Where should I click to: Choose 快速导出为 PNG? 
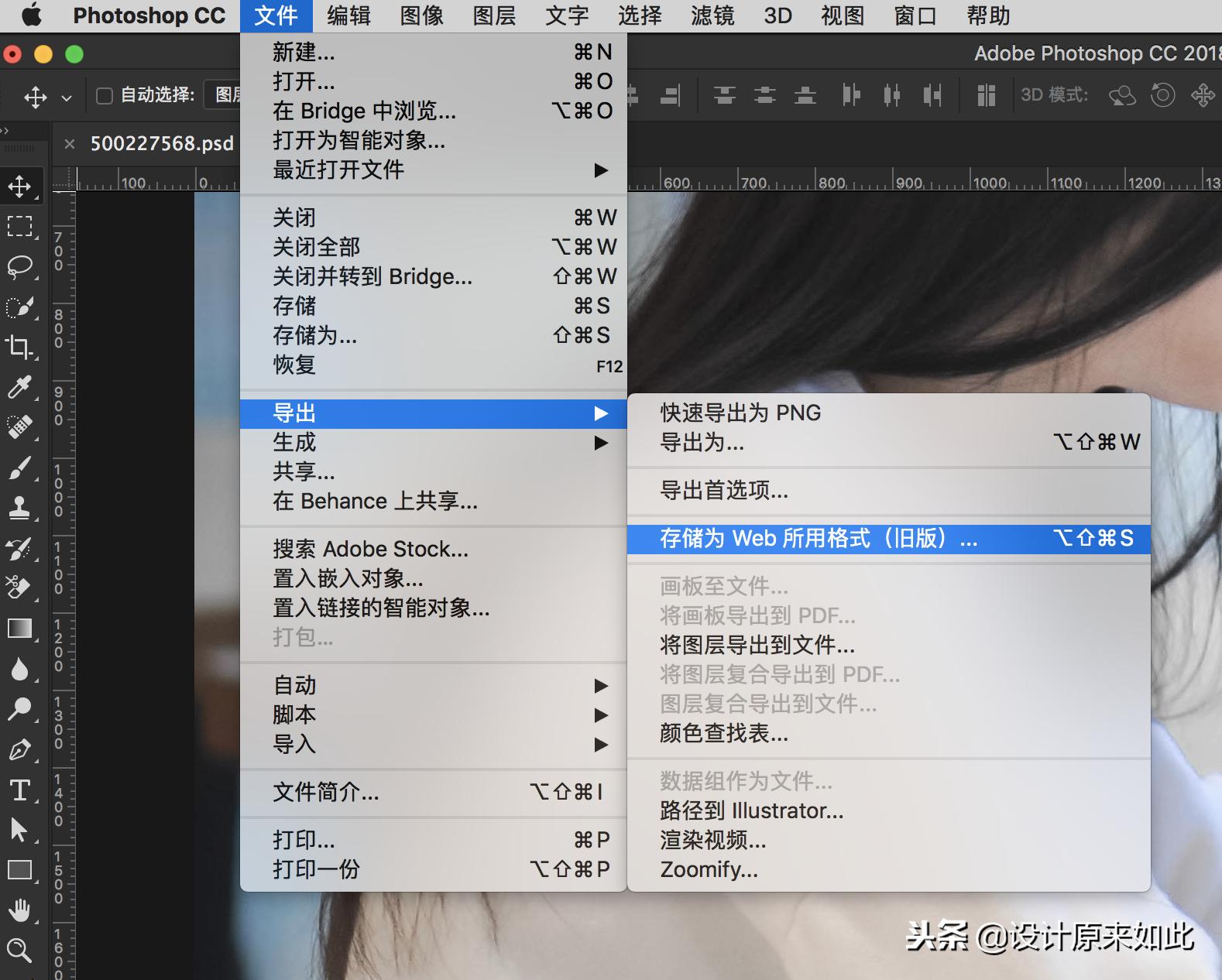(889, 413)
